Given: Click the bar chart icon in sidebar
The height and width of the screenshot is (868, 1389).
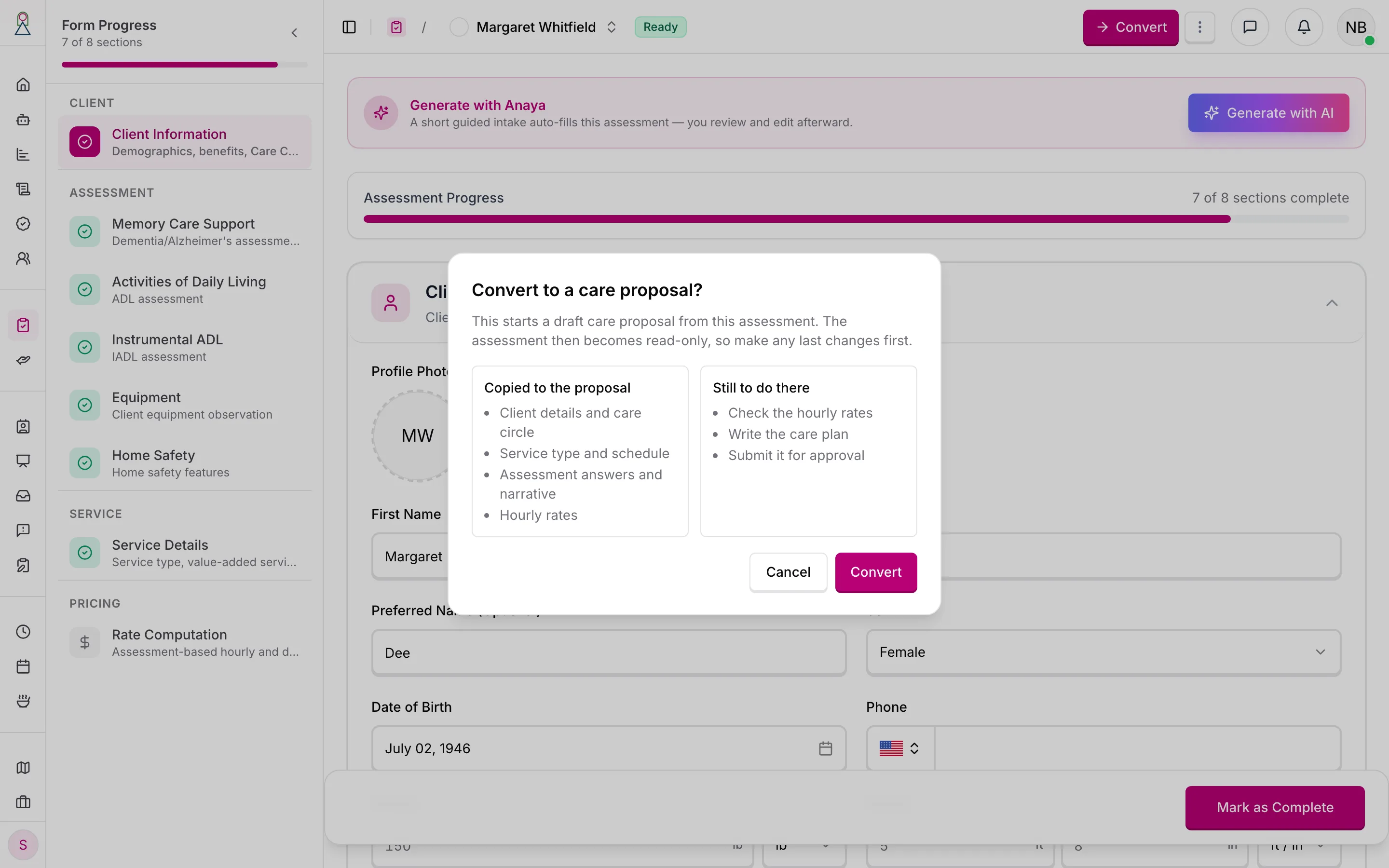Looking at the screenshot, I should point(23,154).
